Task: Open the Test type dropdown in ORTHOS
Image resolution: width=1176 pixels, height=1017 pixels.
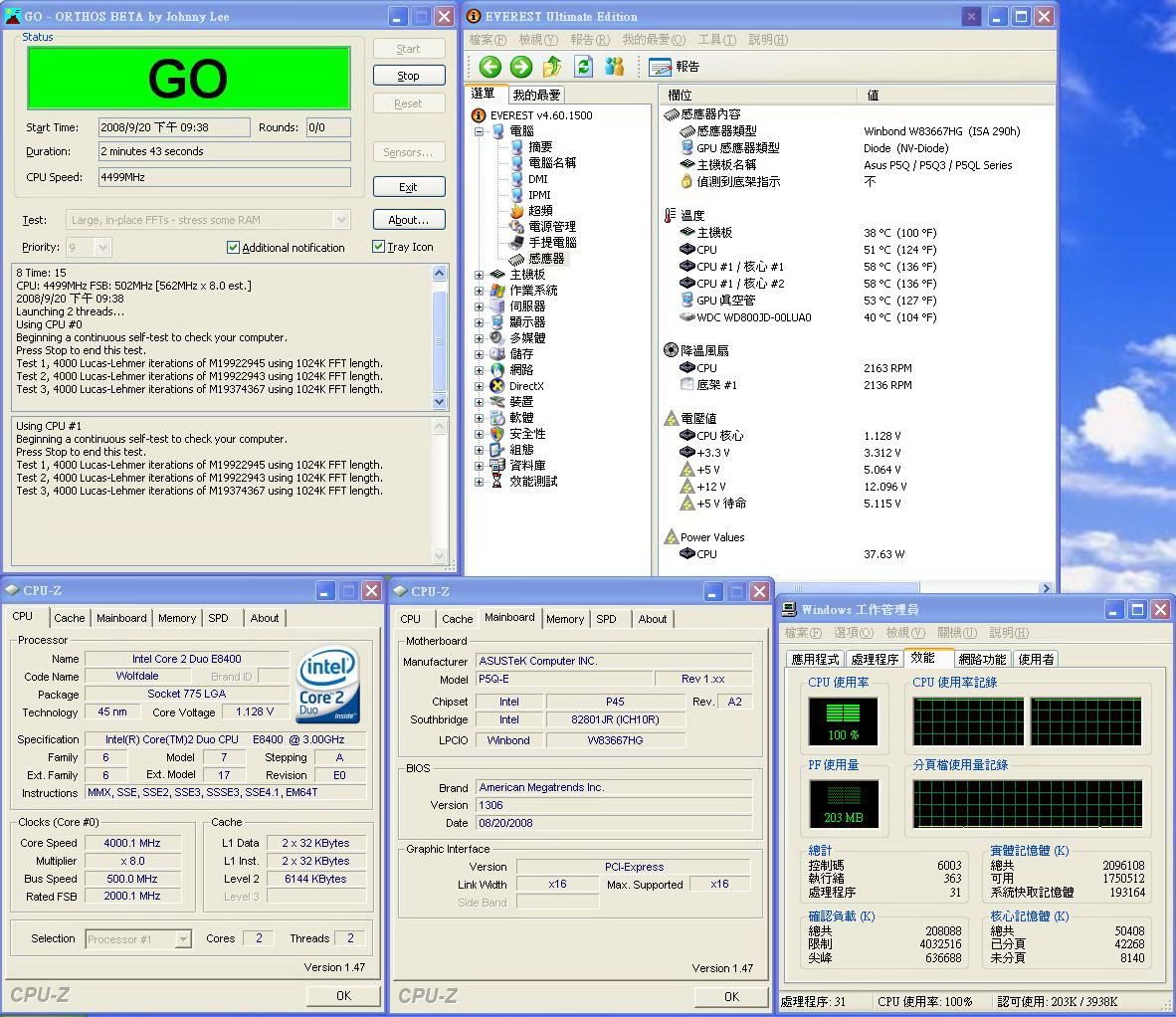Action: pyautogui.click(x=341, y=220)
